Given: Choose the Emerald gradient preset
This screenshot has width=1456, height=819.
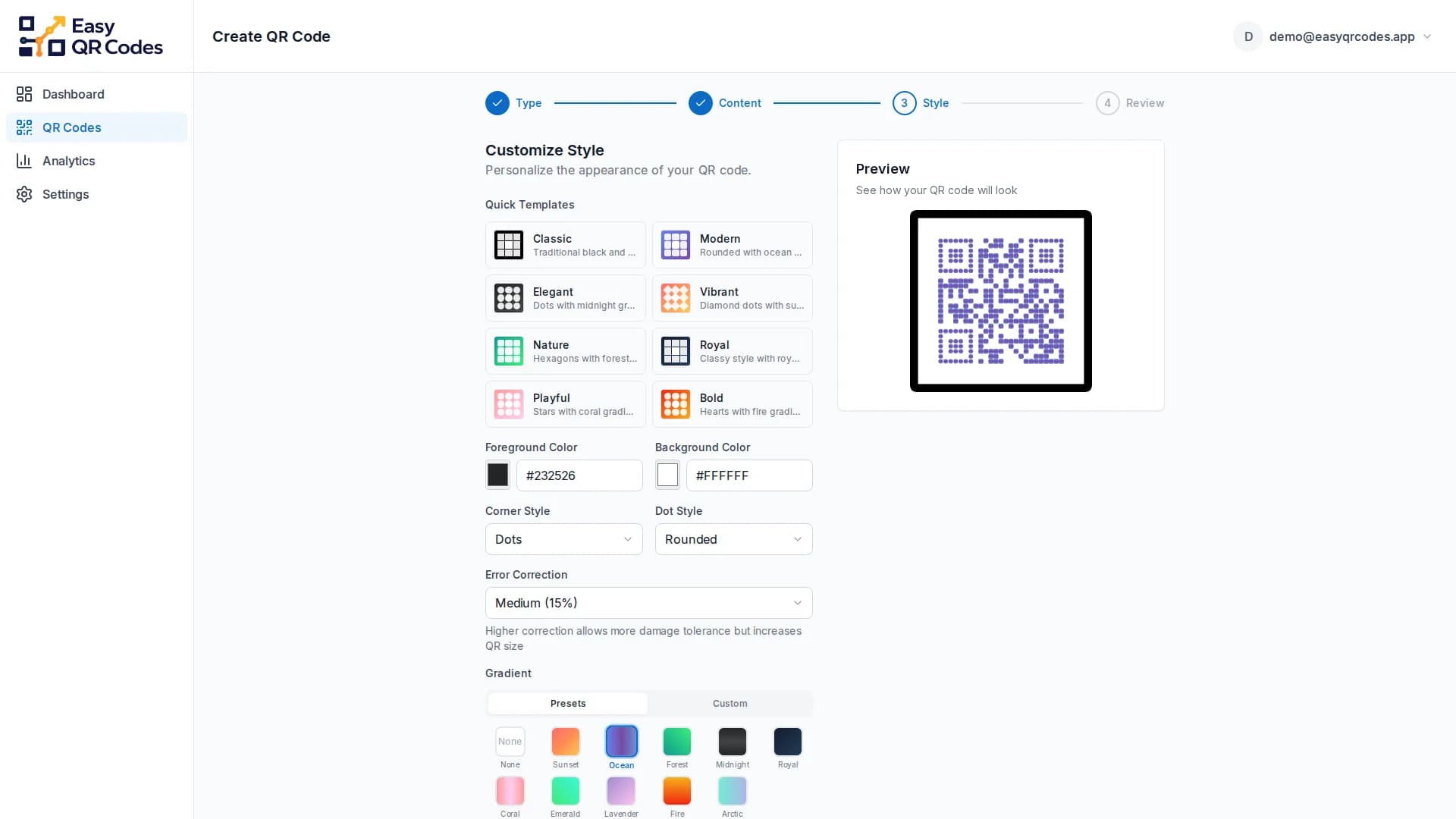Looking at the screenshot, I should pos(566,791).
